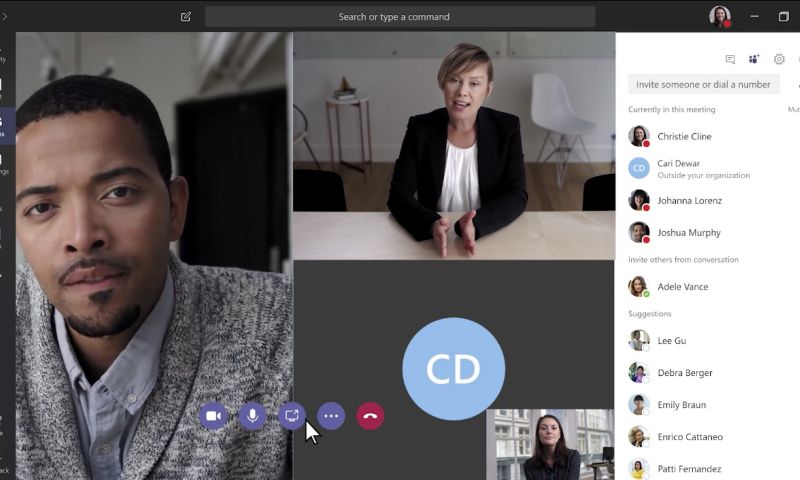The image size is (800, 480).
Task: Select the woman in black blazer video tile
Action: (x=454, y=146)
